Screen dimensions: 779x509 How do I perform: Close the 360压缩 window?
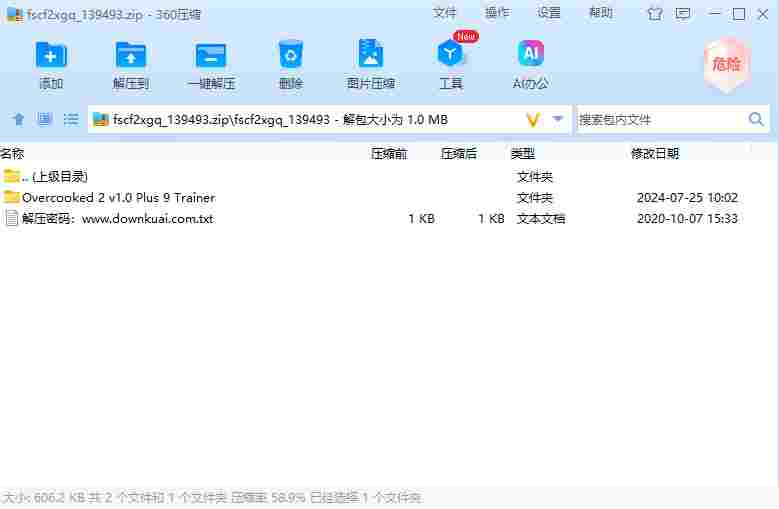pyautogui.click(x=763, y=14)
